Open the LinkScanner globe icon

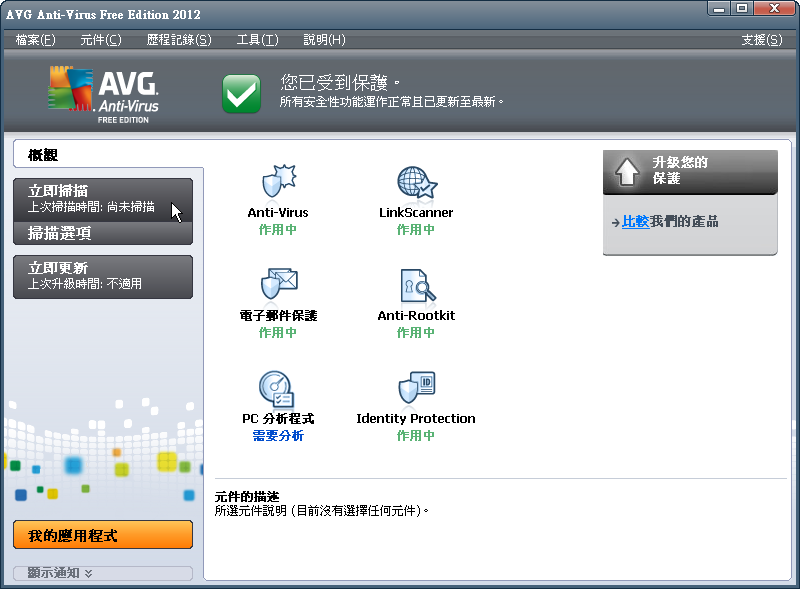pyautogui.click(x=416, y=182)
